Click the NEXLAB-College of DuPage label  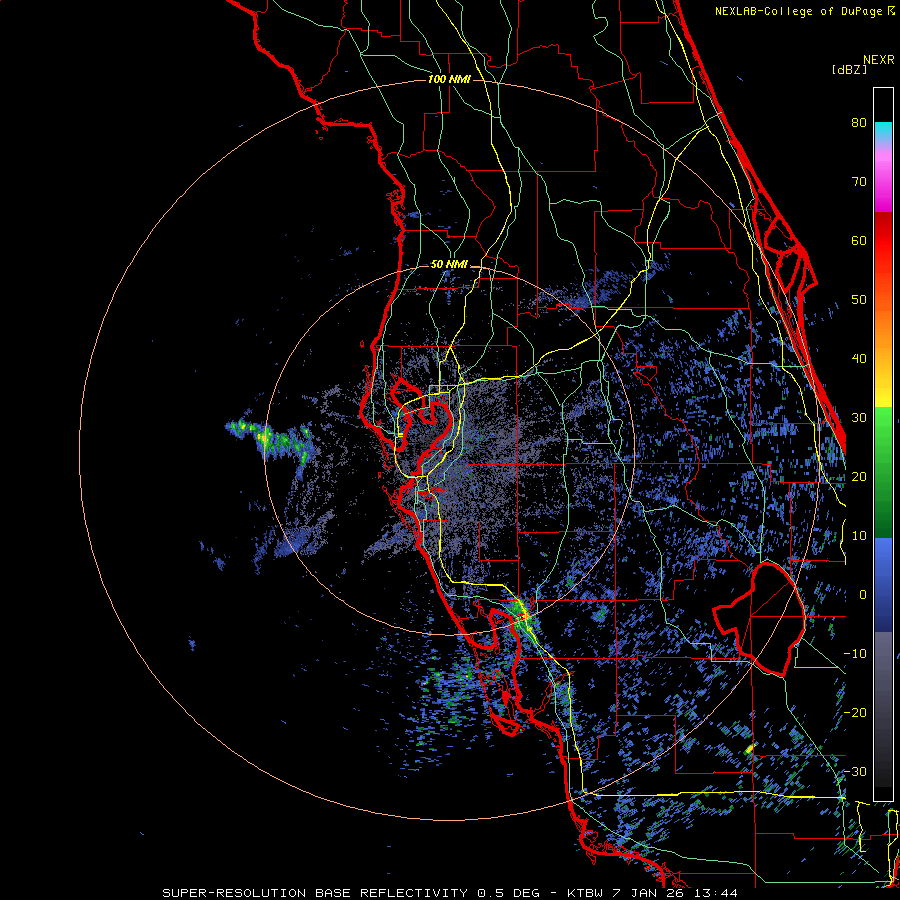point(805,11)
